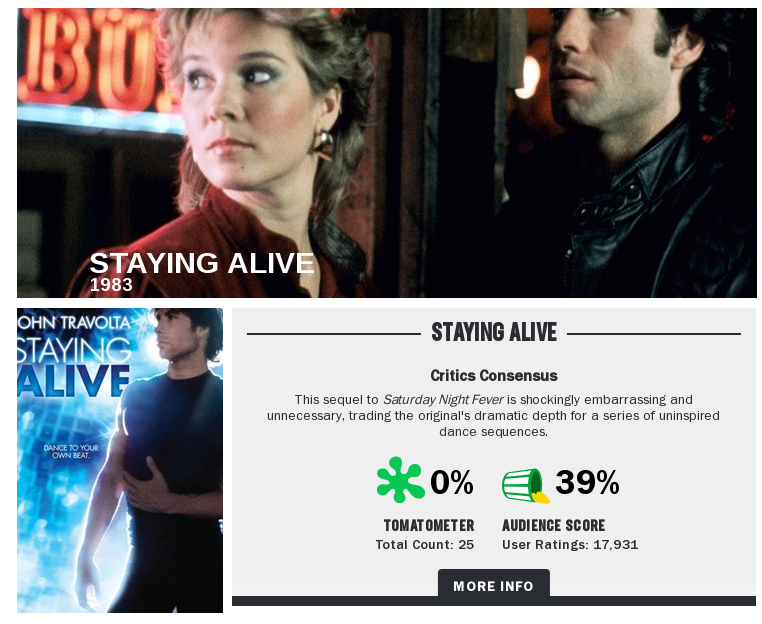Click the 0% Tomatometer score
This screenshot has width=762, height=624.
click(x=451, y=482)
